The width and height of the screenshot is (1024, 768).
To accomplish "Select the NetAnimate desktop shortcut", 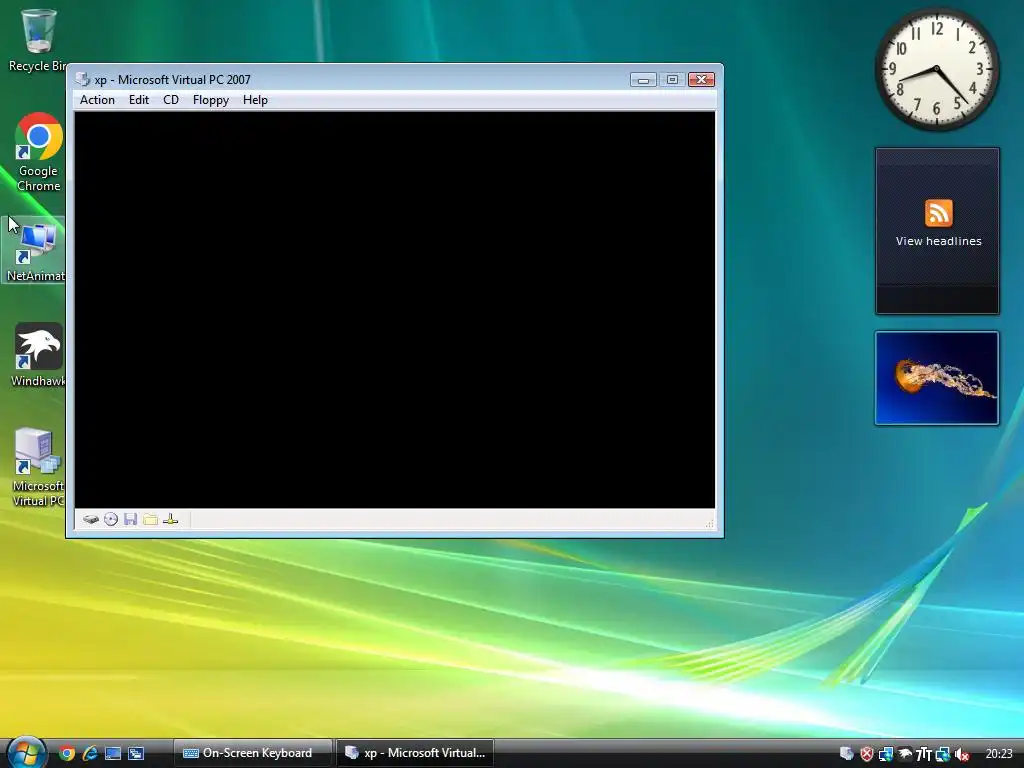I will click(35, 251).
